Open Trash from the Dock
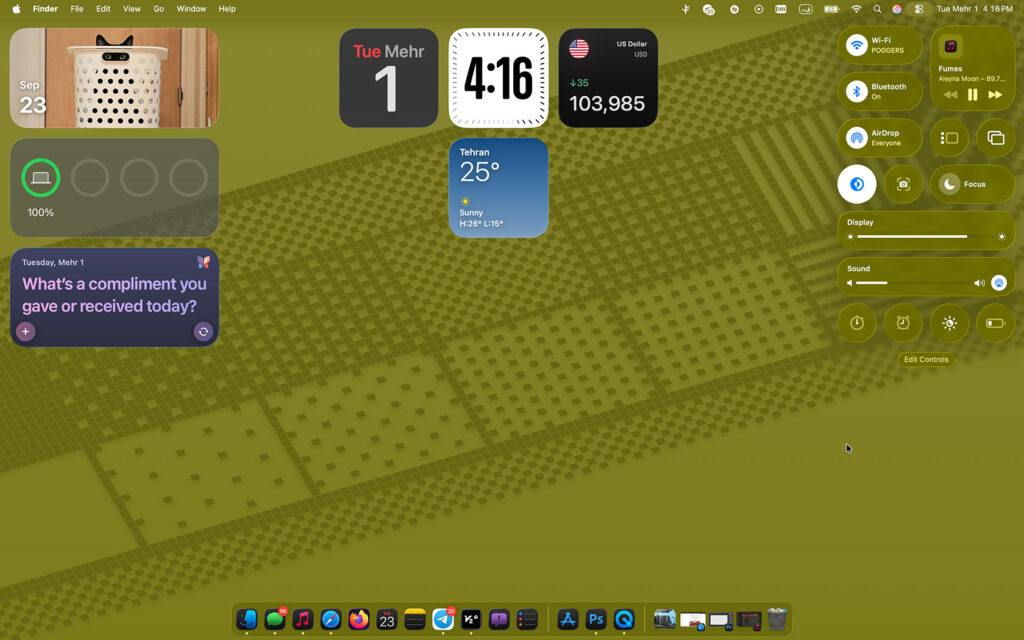The width and height of the screenshot is (1024, 640). coord(776,618)
